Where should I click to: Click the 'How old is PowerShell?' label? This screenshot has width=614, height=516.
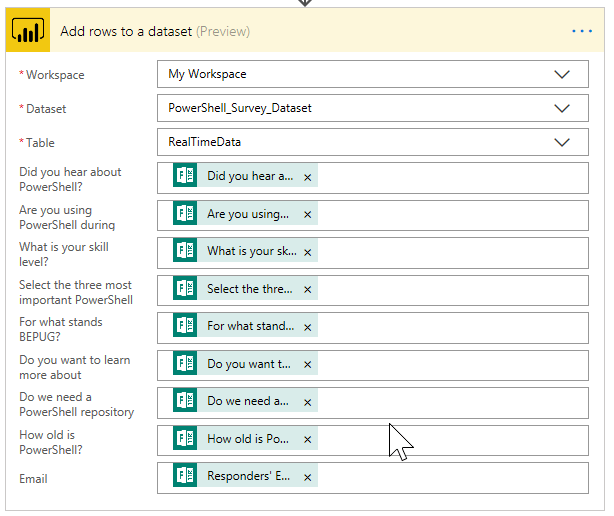(x=51, y=442)
